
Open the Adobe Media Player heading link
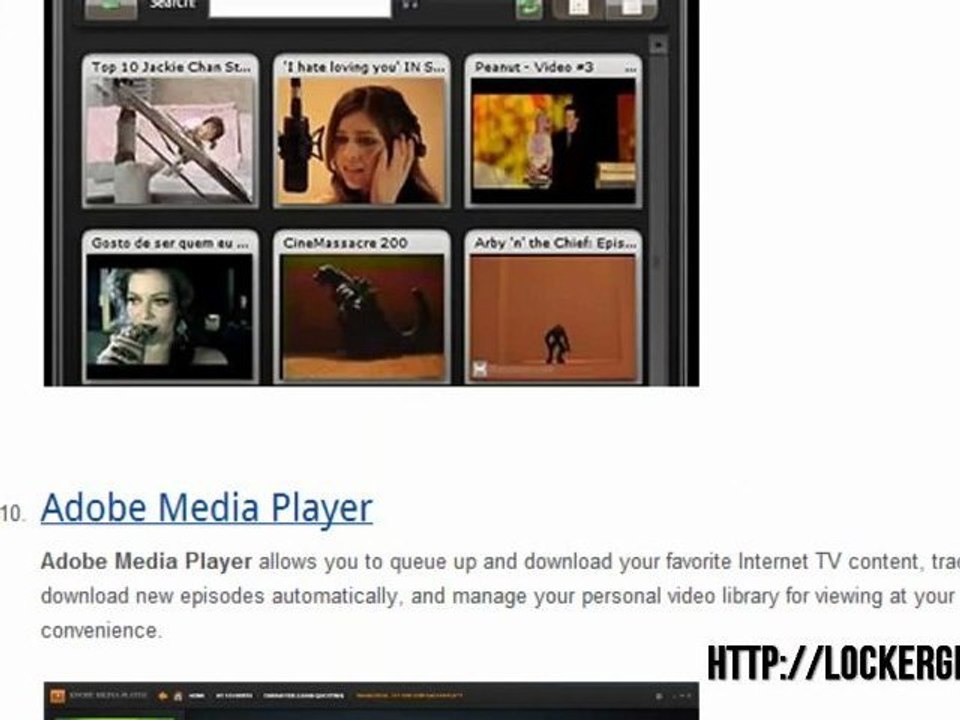coord(206,508)
